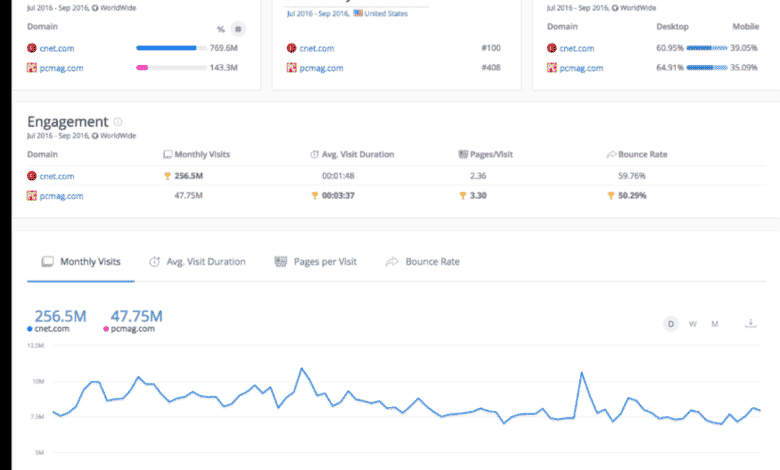The image size is (780, 470).
Task: Click pcmag.com link ranked #408
Action: [321, 68]
